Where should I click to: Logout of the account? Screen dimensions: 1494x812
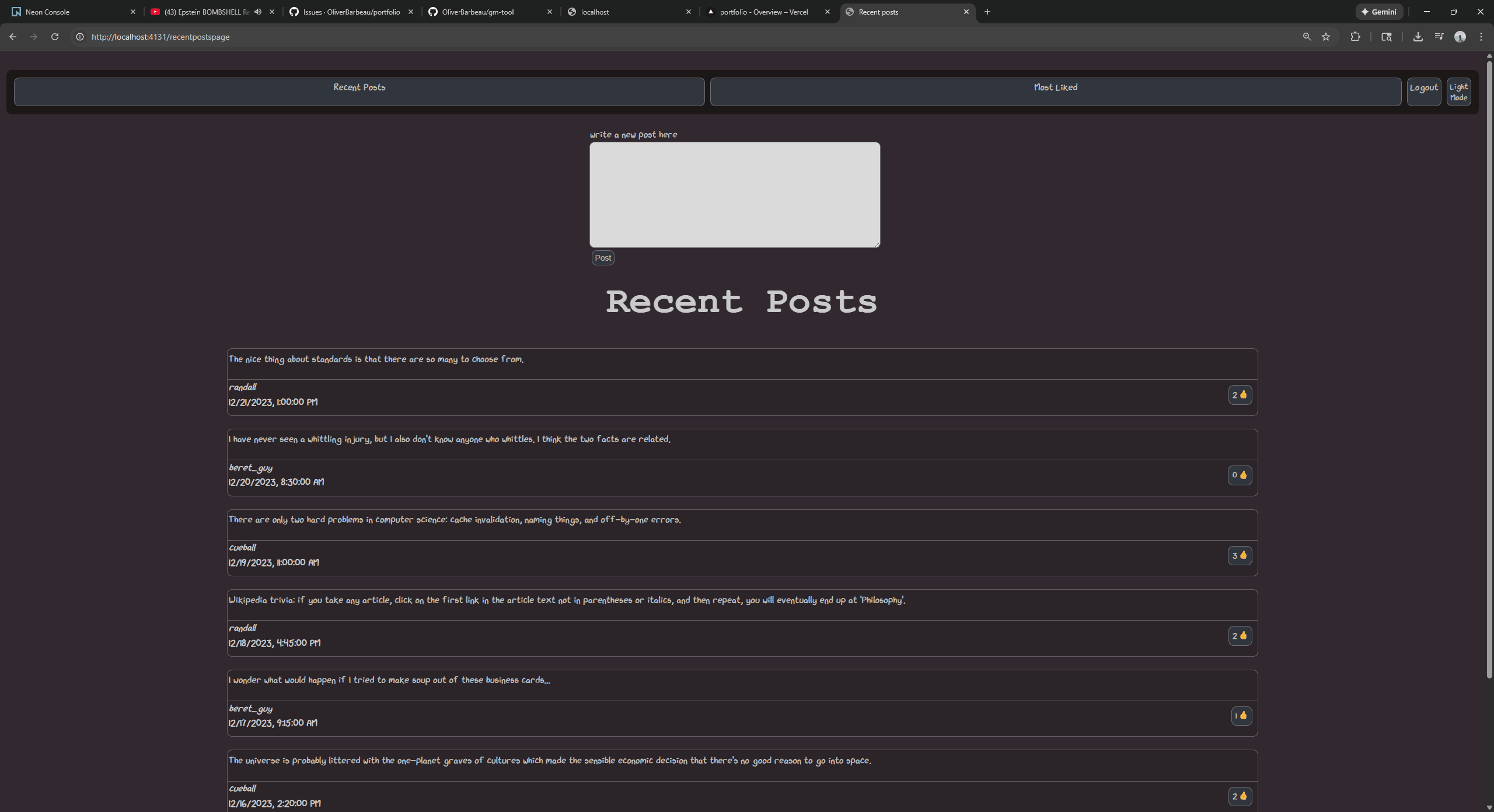1424,91
